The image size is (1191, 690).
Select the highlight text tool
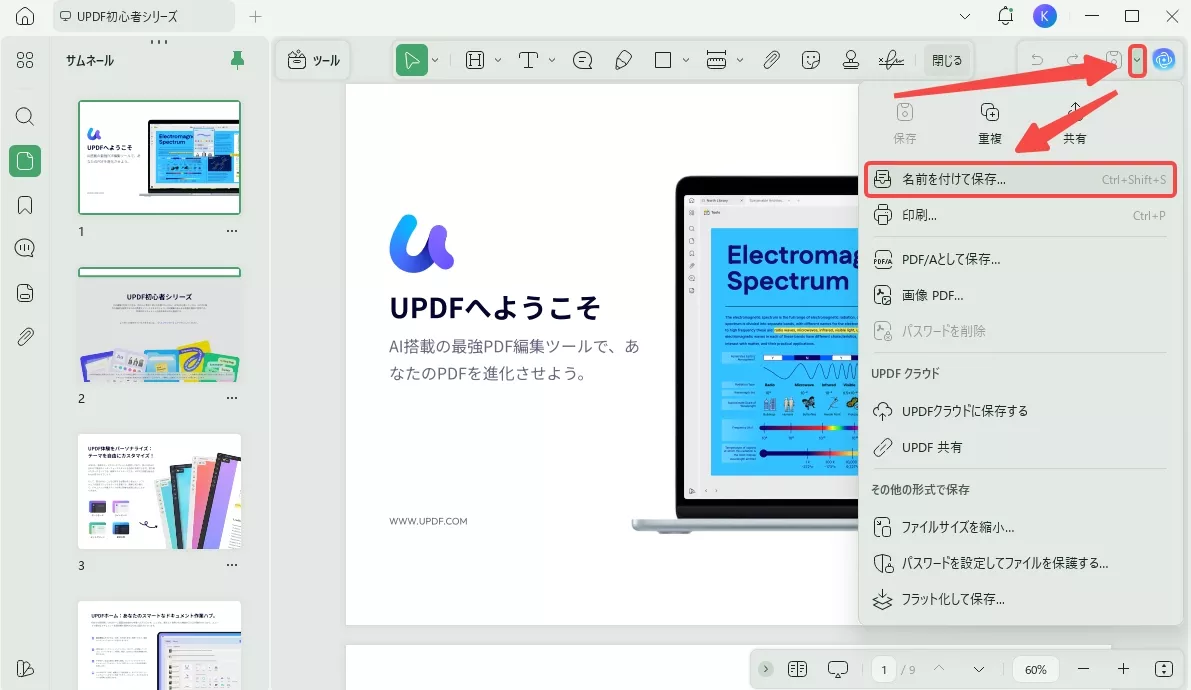[475, 60]
